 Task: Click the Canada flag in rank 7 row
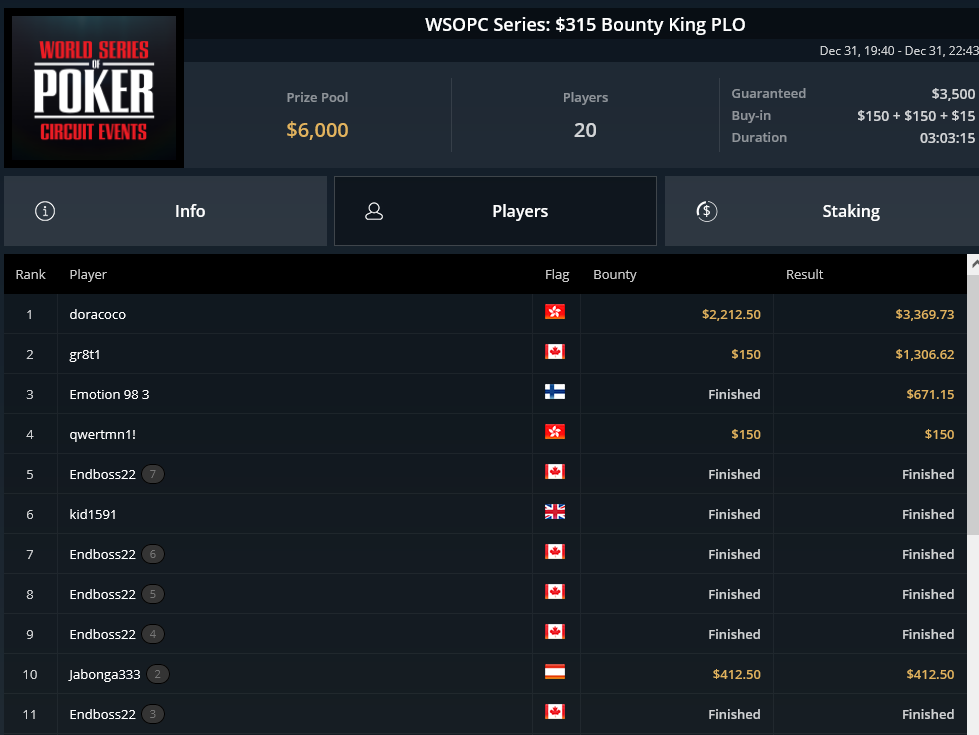(x=554, y=551)
